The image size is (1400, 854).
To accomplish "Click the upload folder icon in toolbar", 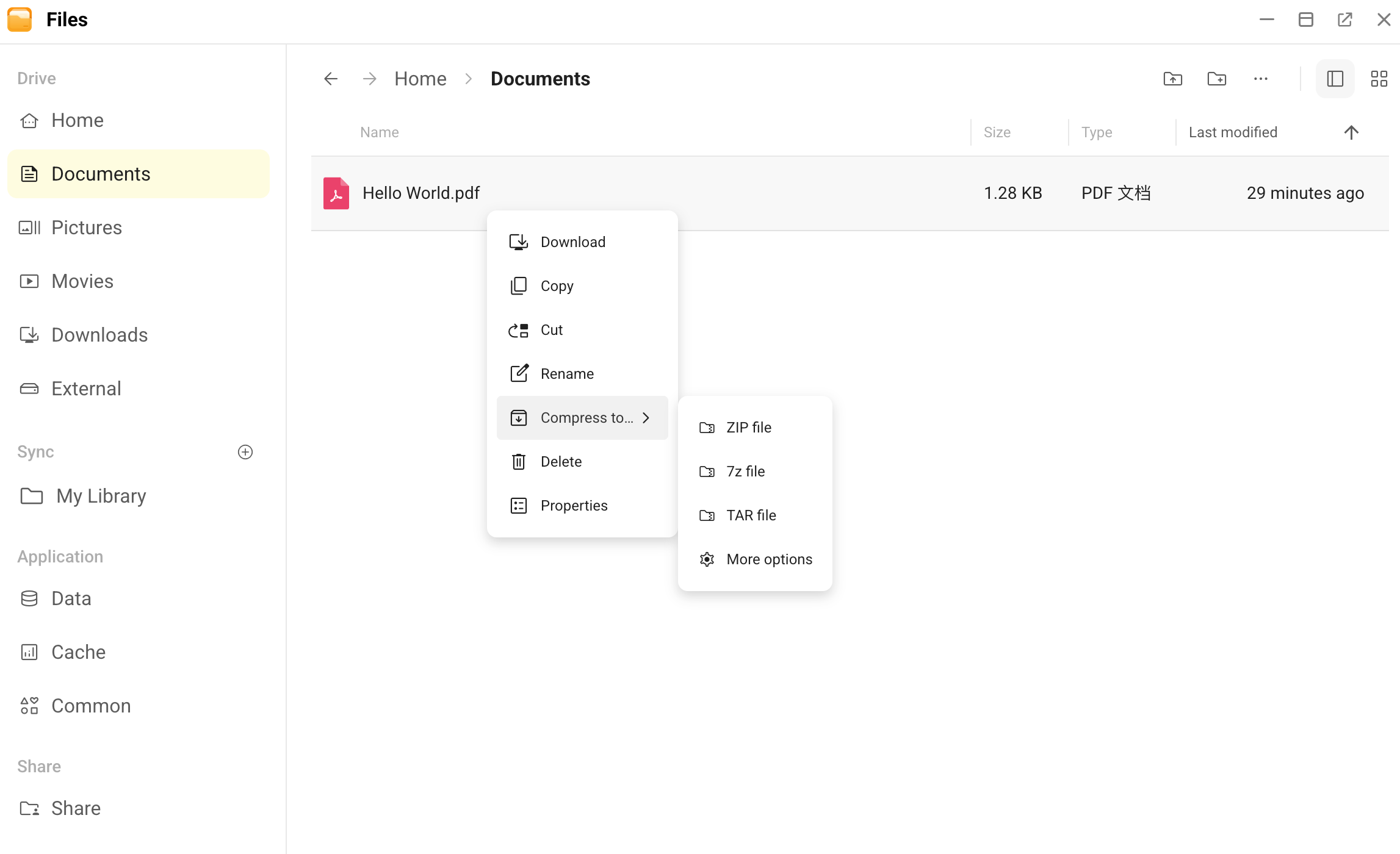I will tap(1172, 79).
